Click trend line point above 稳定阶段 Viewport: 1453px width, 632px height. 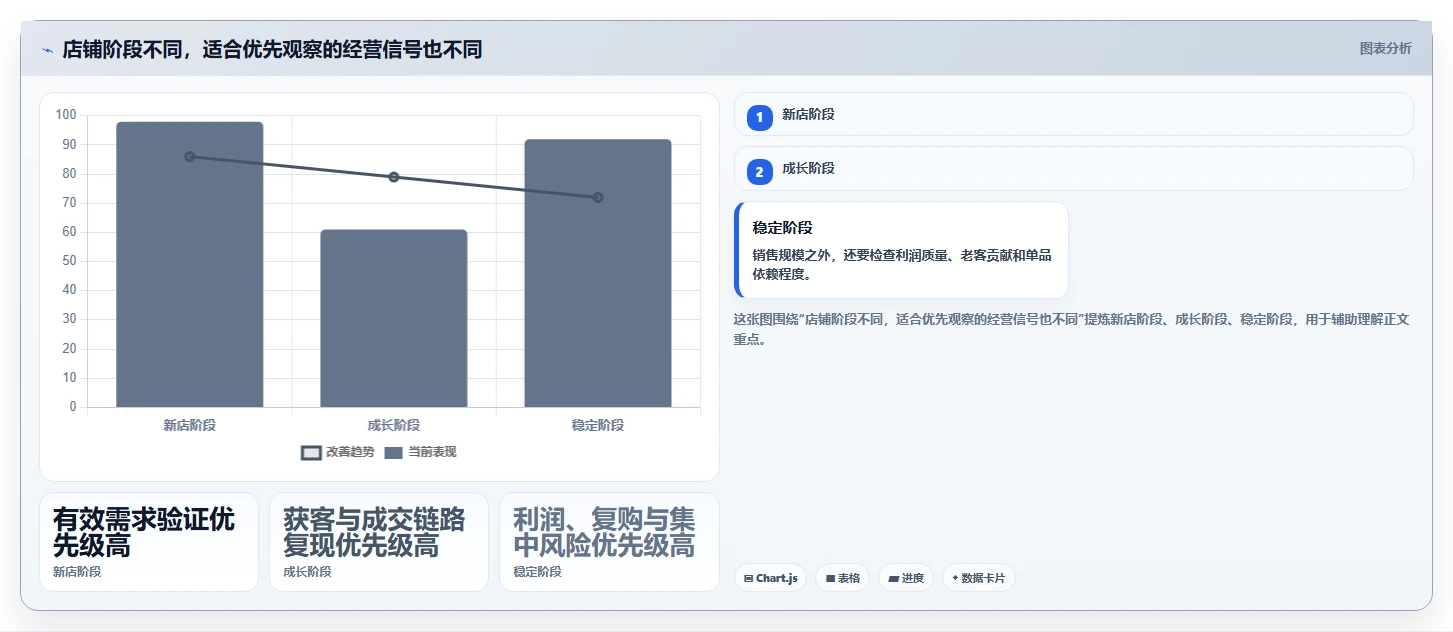[x=598, y=197]
